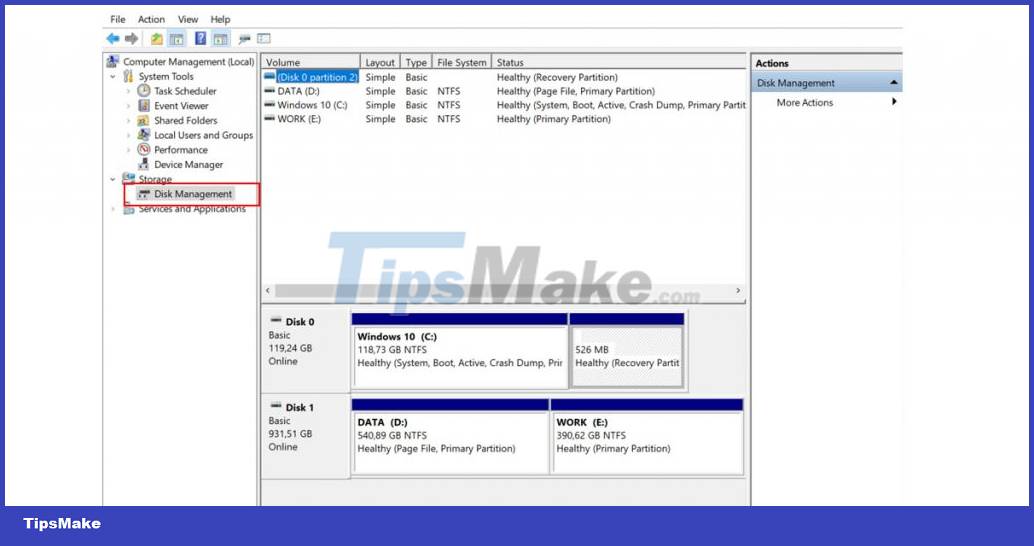The height and width of the screenshot is (546, 1034).
Task: Click the Up one level folder icon
Action: point(156,39)
